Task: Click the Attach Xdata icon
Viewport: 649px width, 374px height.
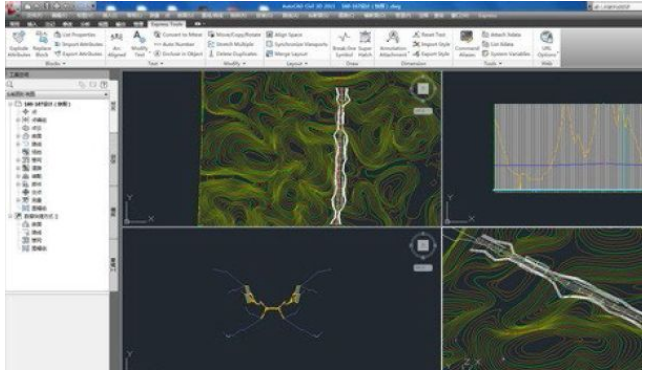Action: tap(486, 35)
